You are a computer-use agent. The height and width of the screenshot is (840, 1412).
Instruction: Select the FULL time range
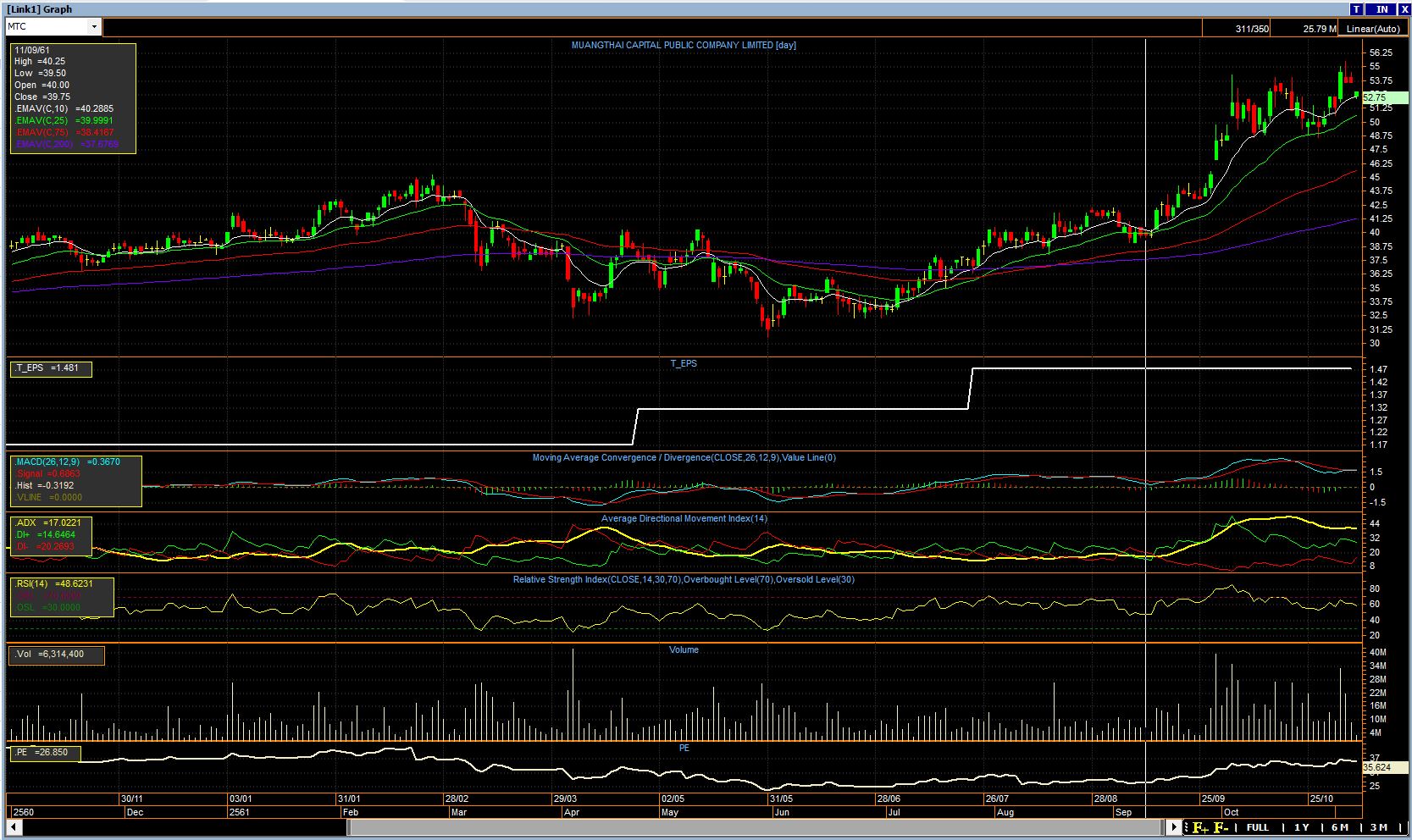(1258, 827)
